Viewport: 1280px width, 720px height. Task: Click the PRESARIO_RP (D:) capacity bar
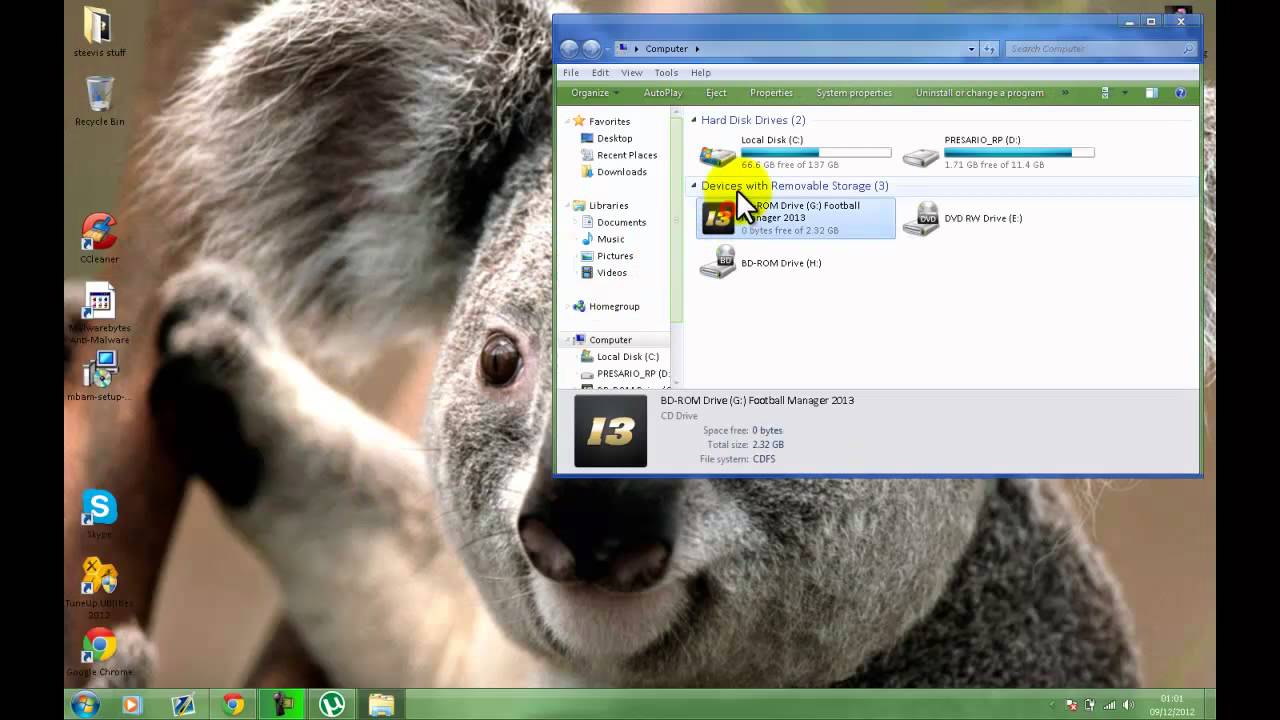point(1019,153)
